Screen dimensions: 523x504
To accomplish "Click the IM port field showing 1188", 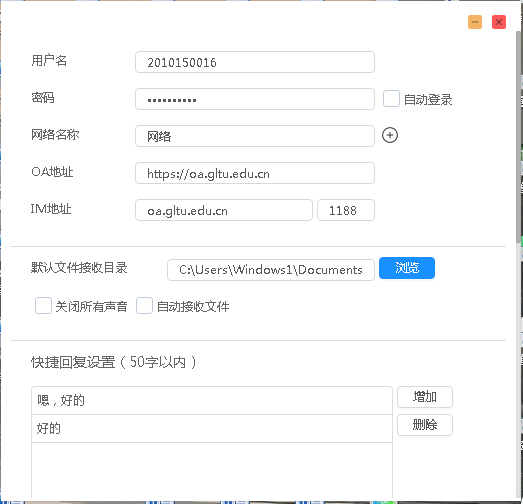I will tap(346, 210).
